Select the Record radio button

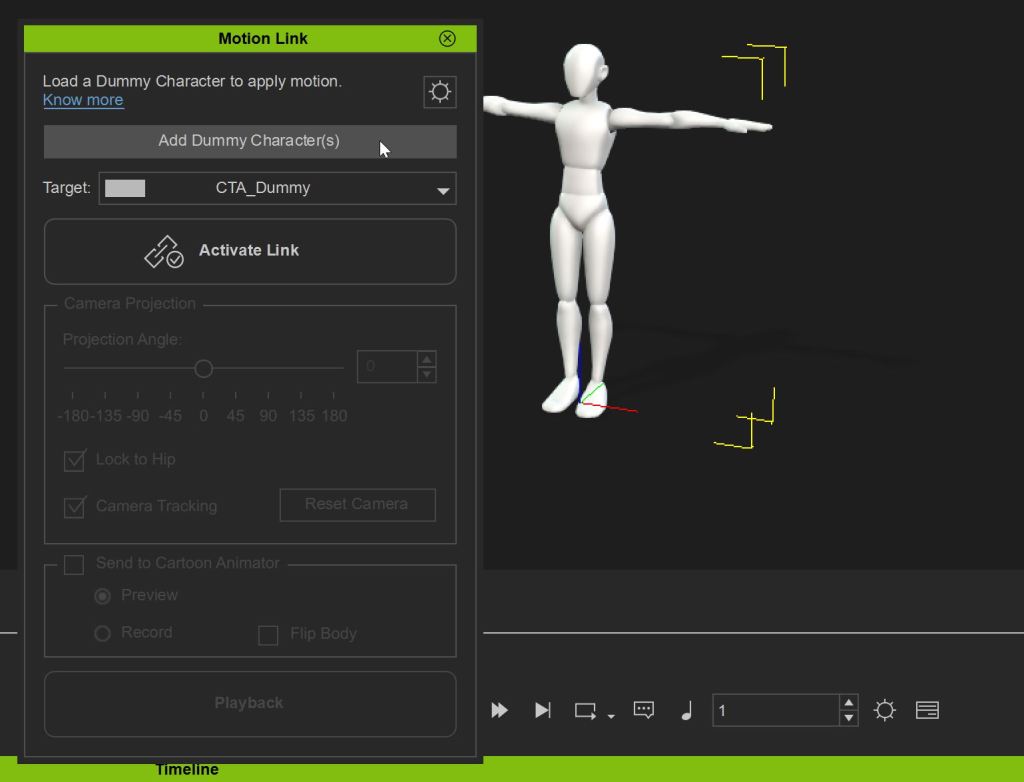[103, 632]
